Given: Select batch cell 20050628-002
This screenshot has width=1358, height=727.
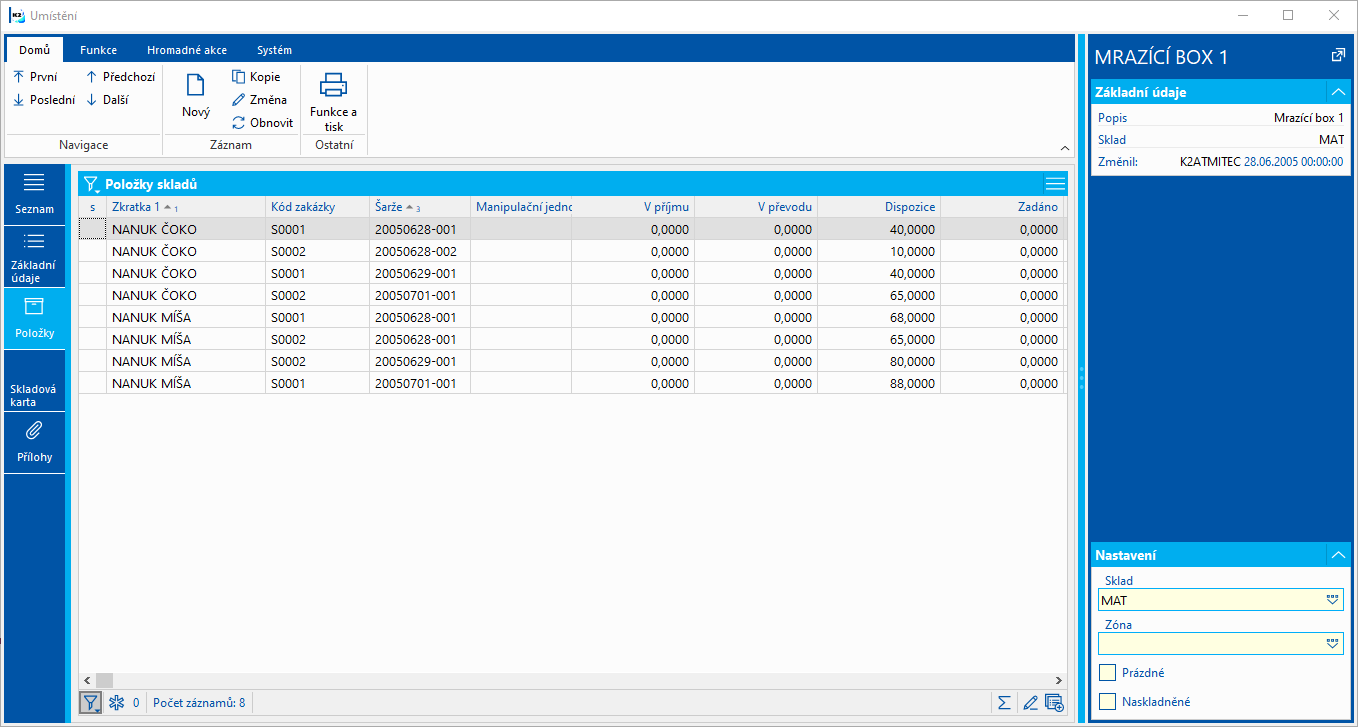Looking at the screenshot, I should point(420,251).
